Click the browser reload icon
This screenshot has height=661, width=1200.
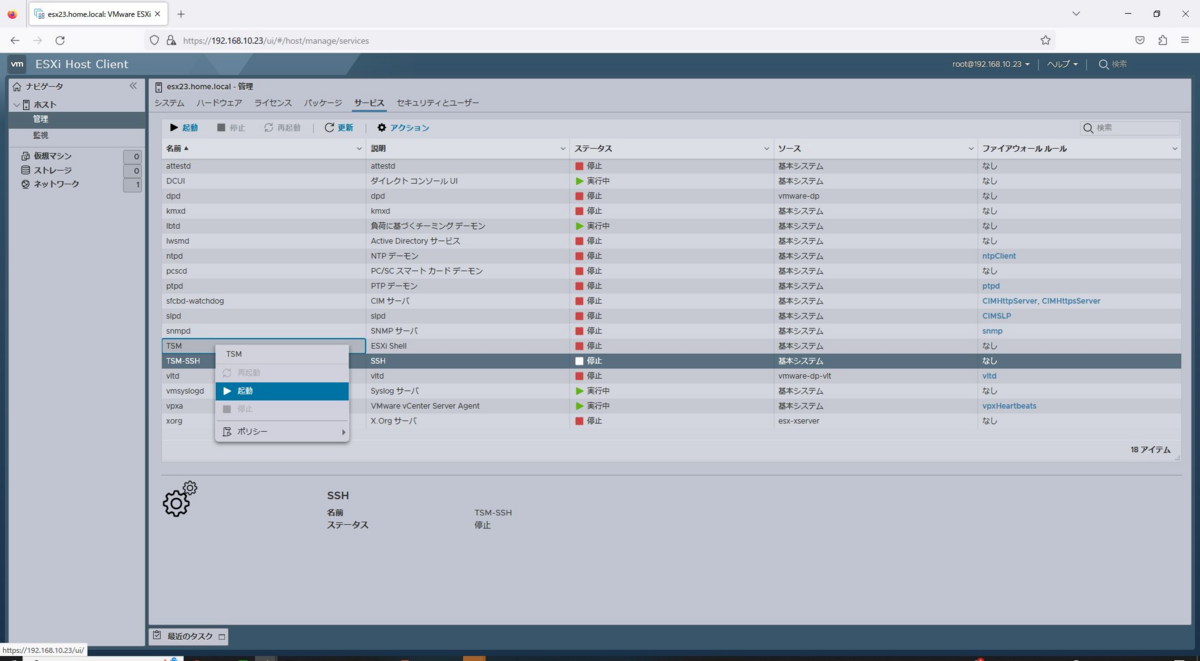60,40
